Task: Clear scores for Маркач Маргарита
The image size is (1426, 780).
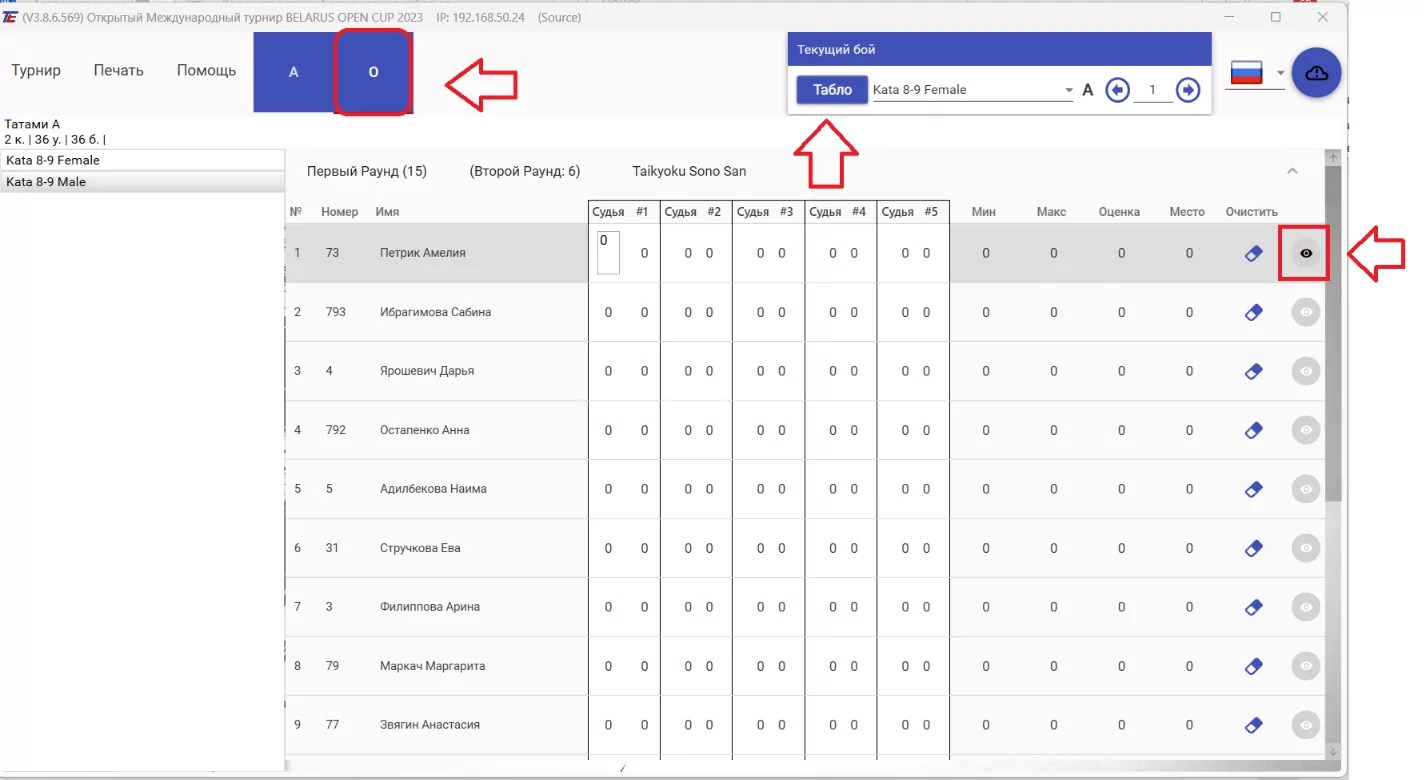Action: click(x=1253, y=666)
